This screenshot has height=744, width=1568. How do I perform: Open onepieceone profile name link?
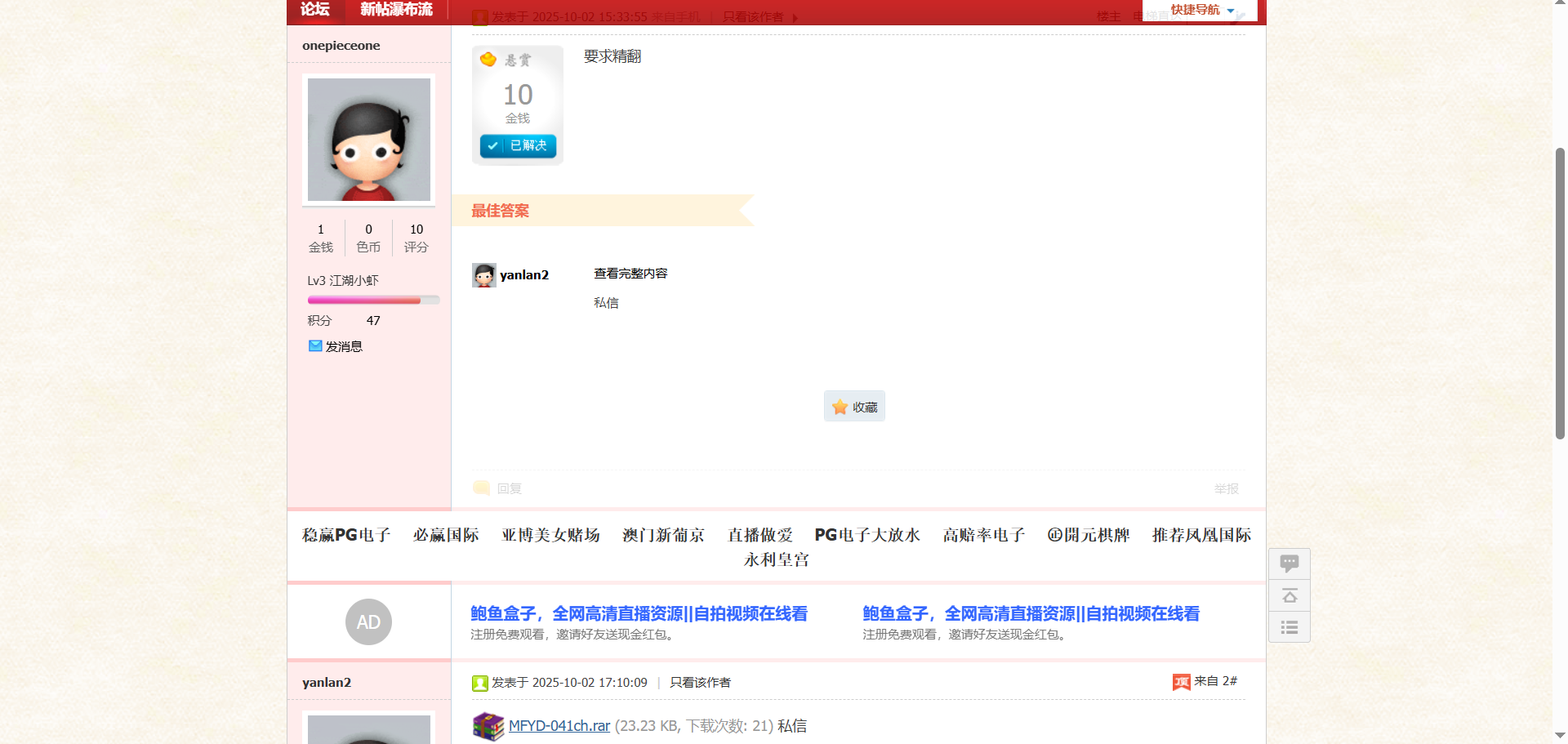(x=341, y=46)
